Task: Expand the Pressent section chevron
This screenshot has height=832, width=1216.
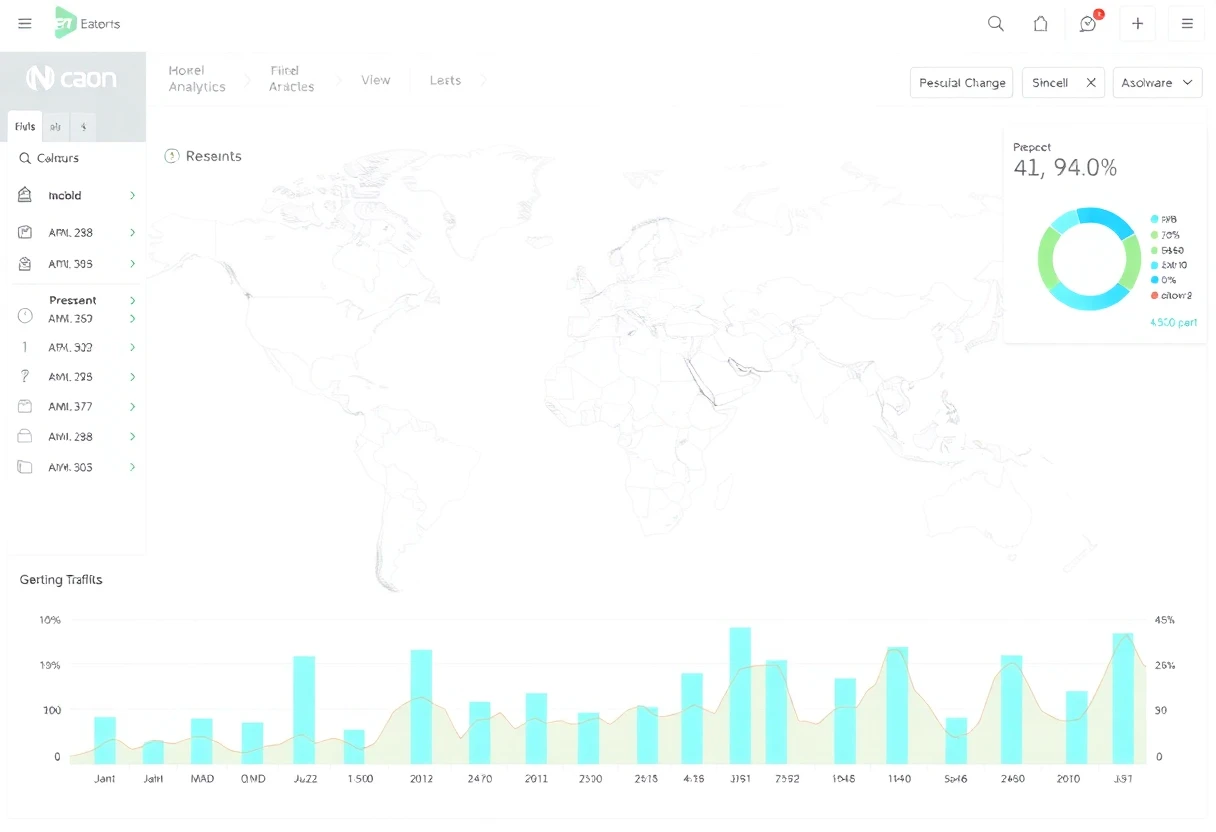Action: (132, 300)
